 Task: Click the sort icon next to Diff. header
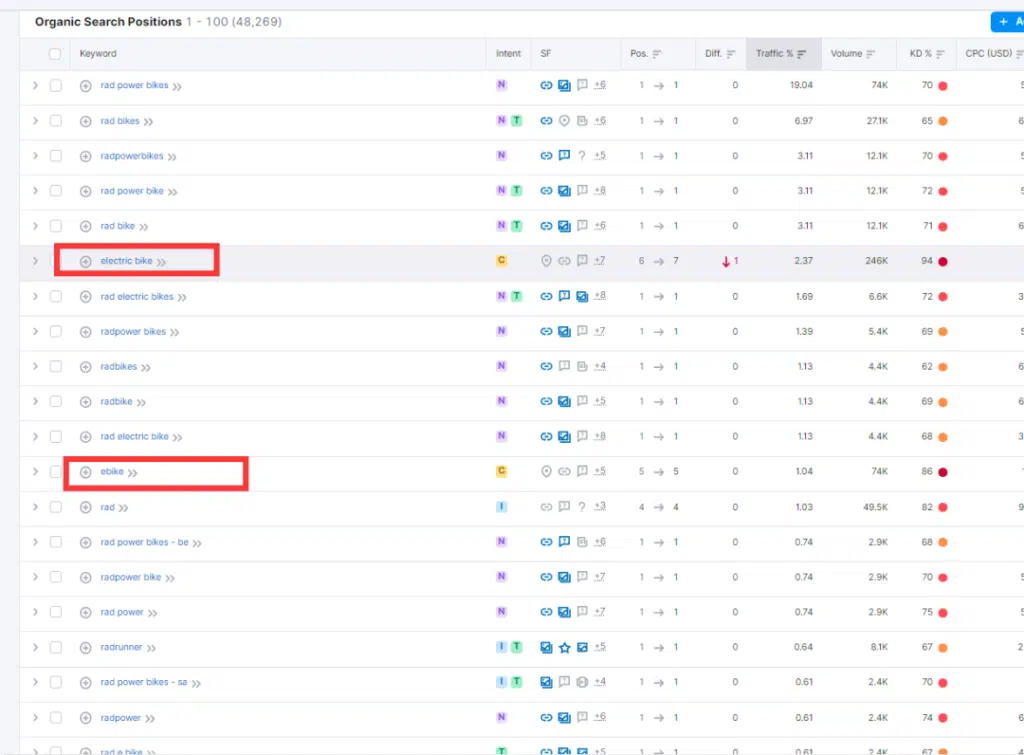[x=731, y=54]
